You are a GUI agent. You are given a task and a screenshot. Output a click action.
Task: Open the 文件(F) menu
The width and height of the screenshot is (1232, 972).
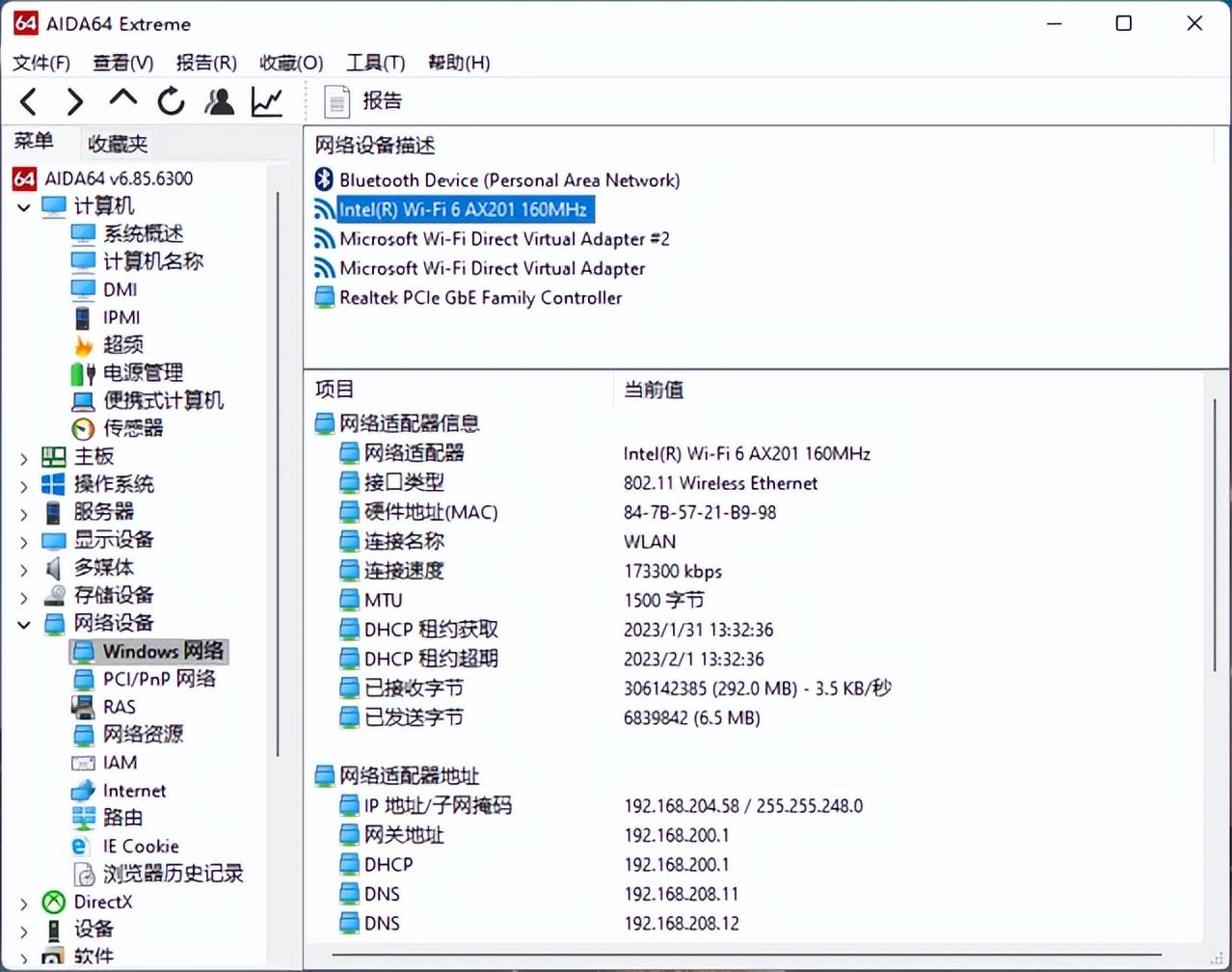click(41, 63)
